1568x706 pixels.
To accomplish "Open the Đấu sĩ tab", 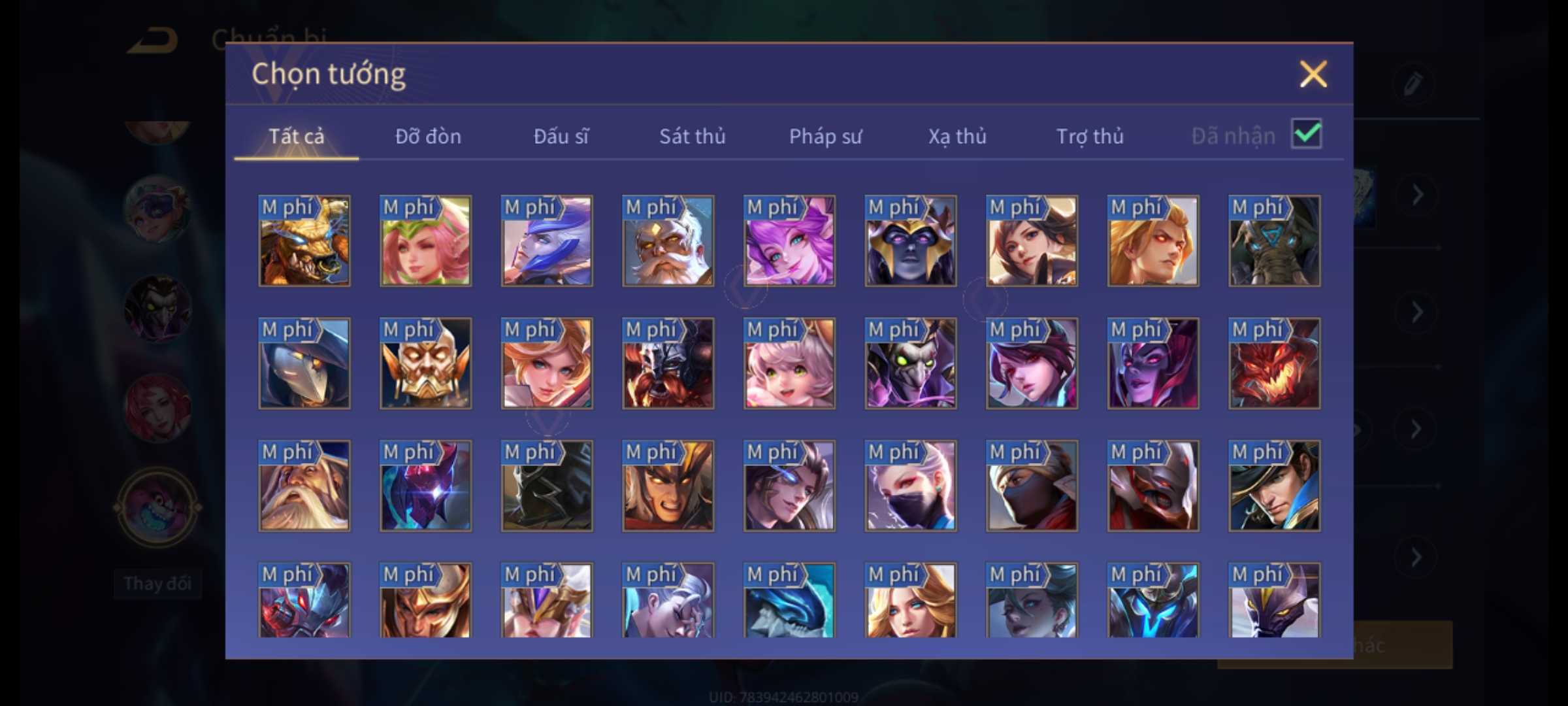I will [x=561, y=136].
